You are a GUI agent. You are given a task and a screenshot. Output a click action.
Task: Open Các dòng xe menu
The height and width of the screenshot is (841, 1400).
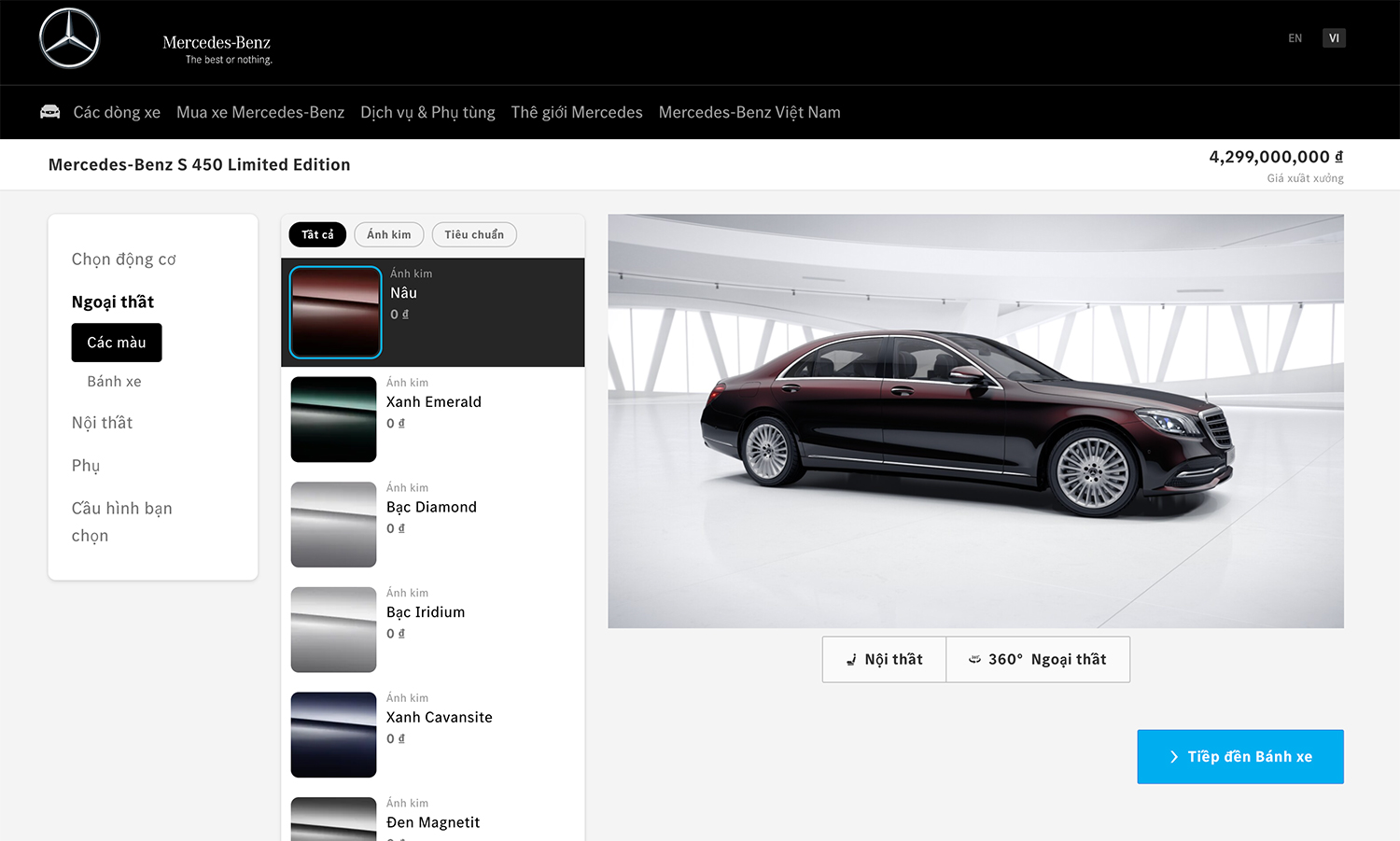117,112
